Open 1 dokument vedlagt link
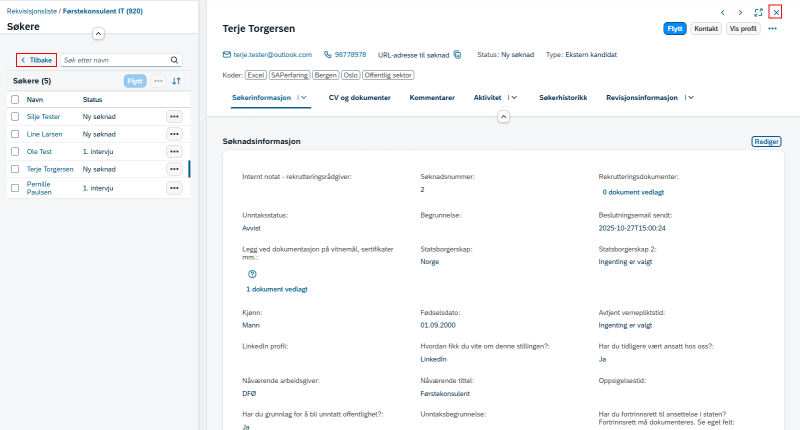The image size is (800, 430). (277, 289)
